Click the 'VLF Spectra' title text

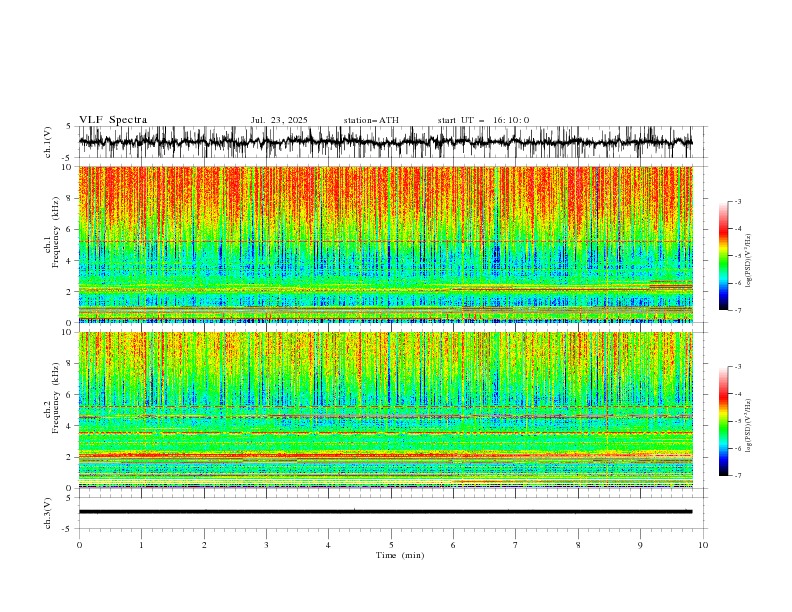tap(113, 120)
